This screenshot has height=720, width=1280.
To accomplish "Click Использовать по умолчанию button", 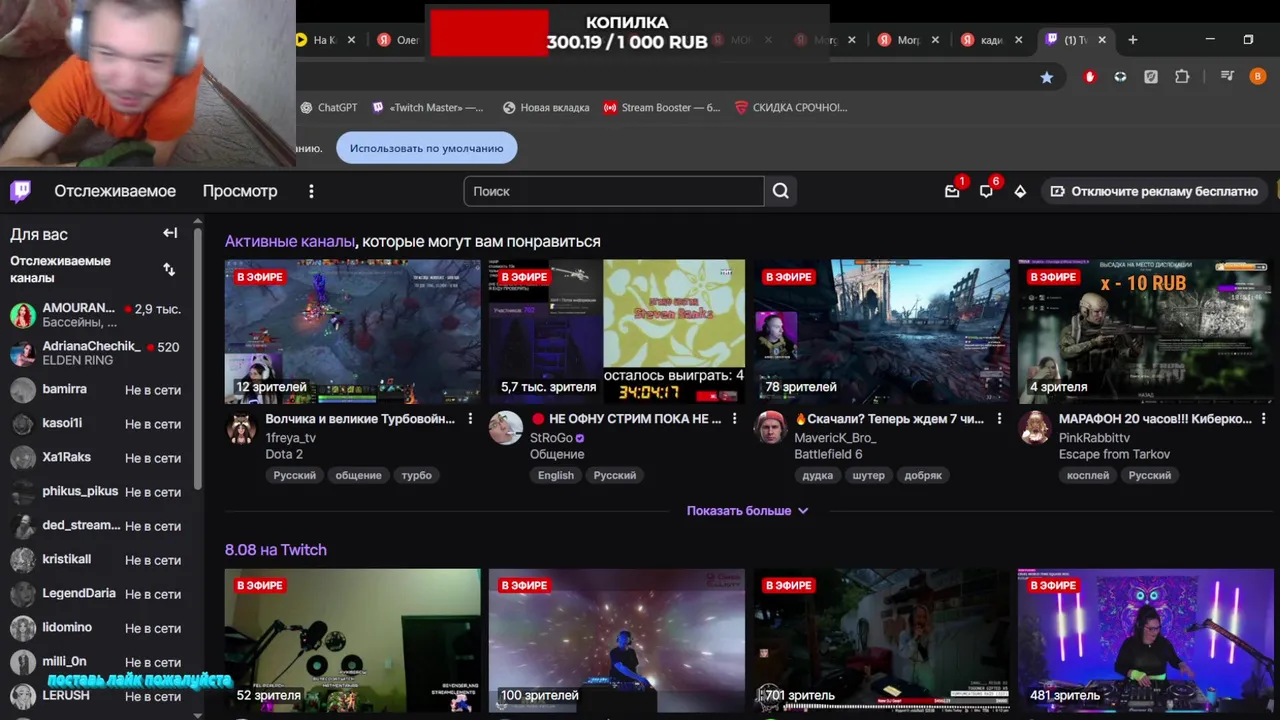I will [427, 148].
